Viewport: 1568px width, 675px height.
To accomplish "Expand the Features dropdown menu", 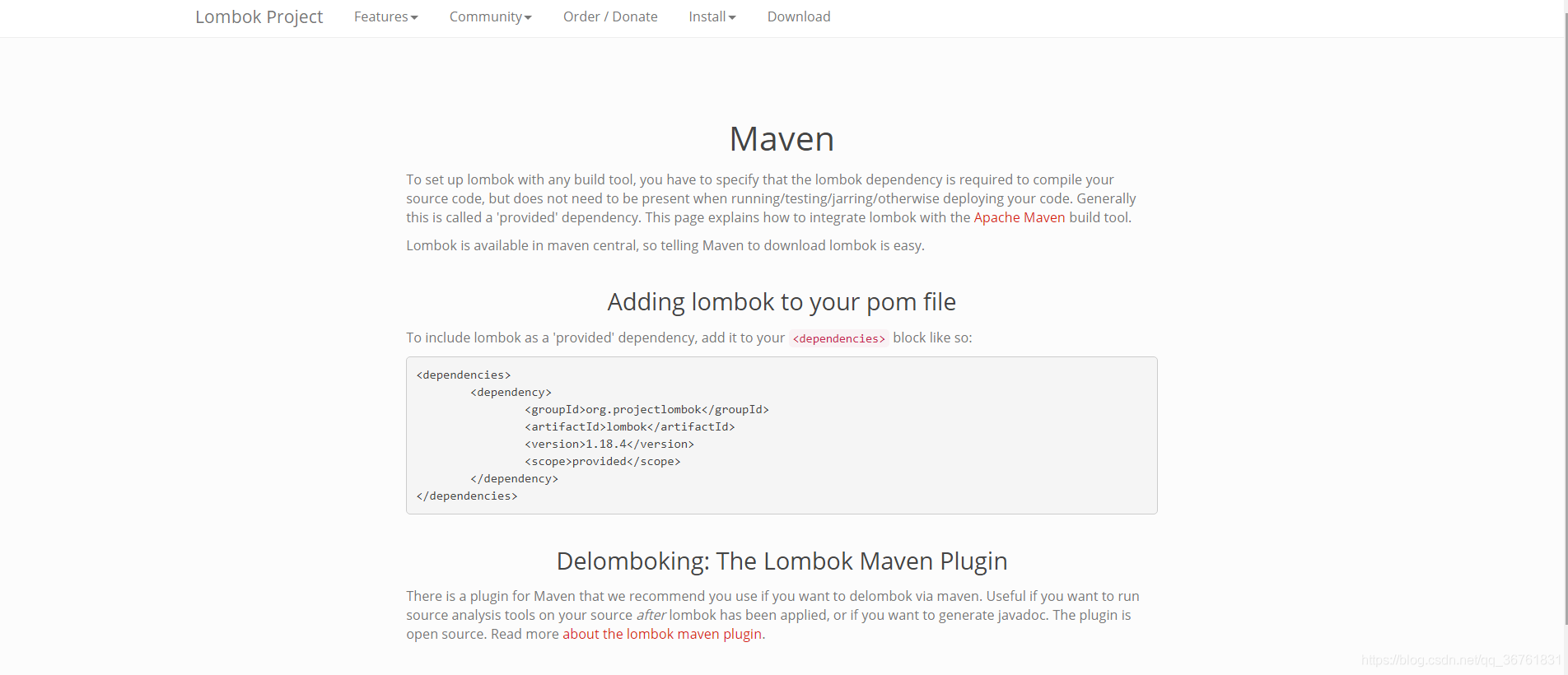I will pos(386,17).
